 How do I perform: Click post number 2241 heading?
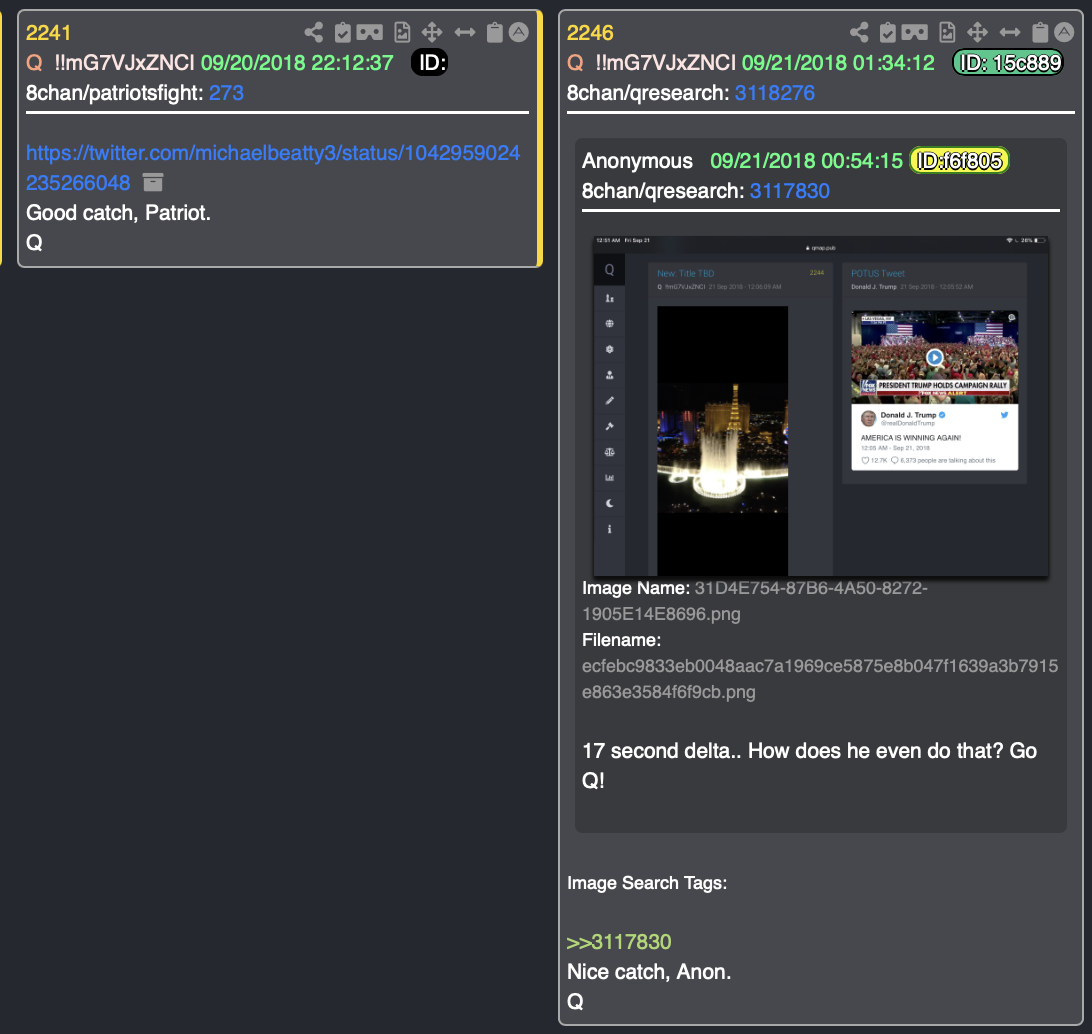[x=48, y=33]
